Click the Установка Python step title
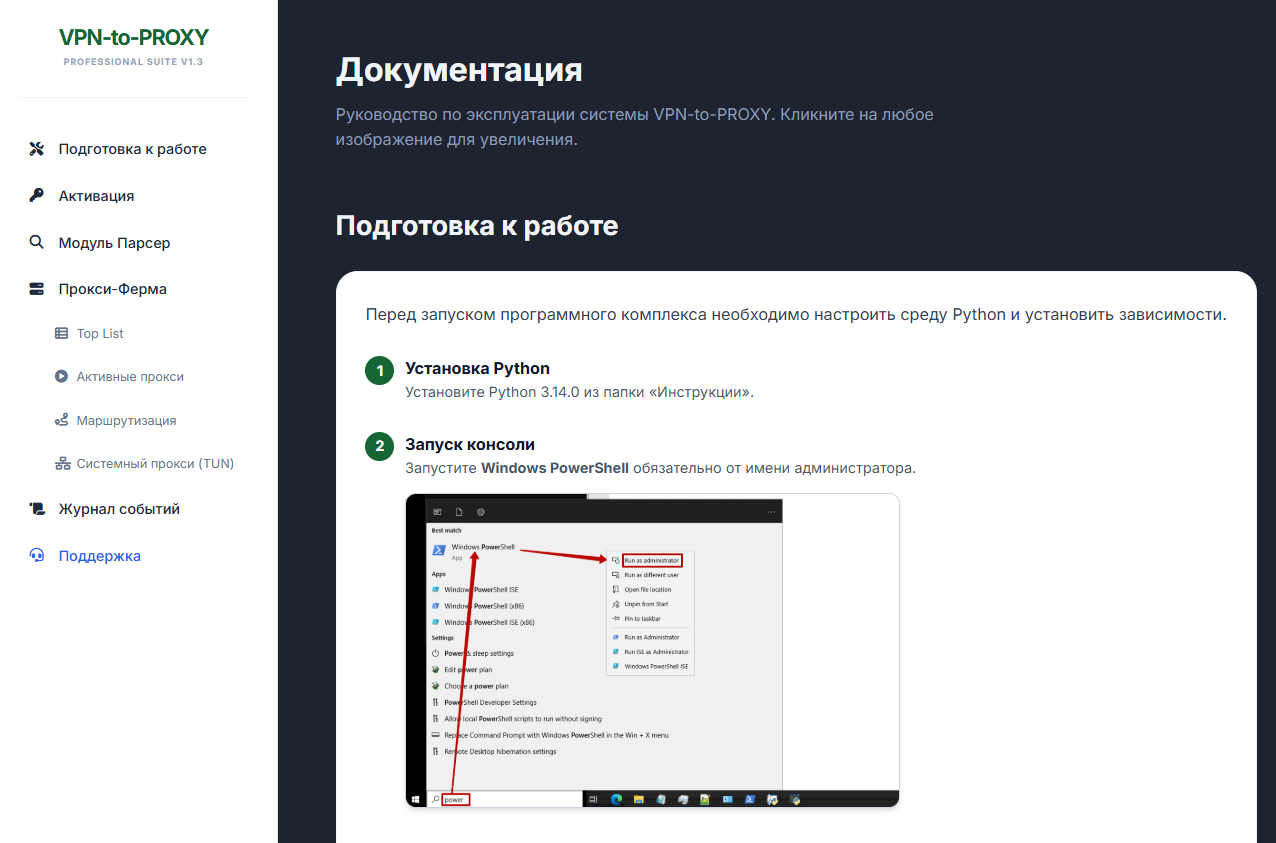This screenshot has height=843, width=1276. (x=477, y=369)
